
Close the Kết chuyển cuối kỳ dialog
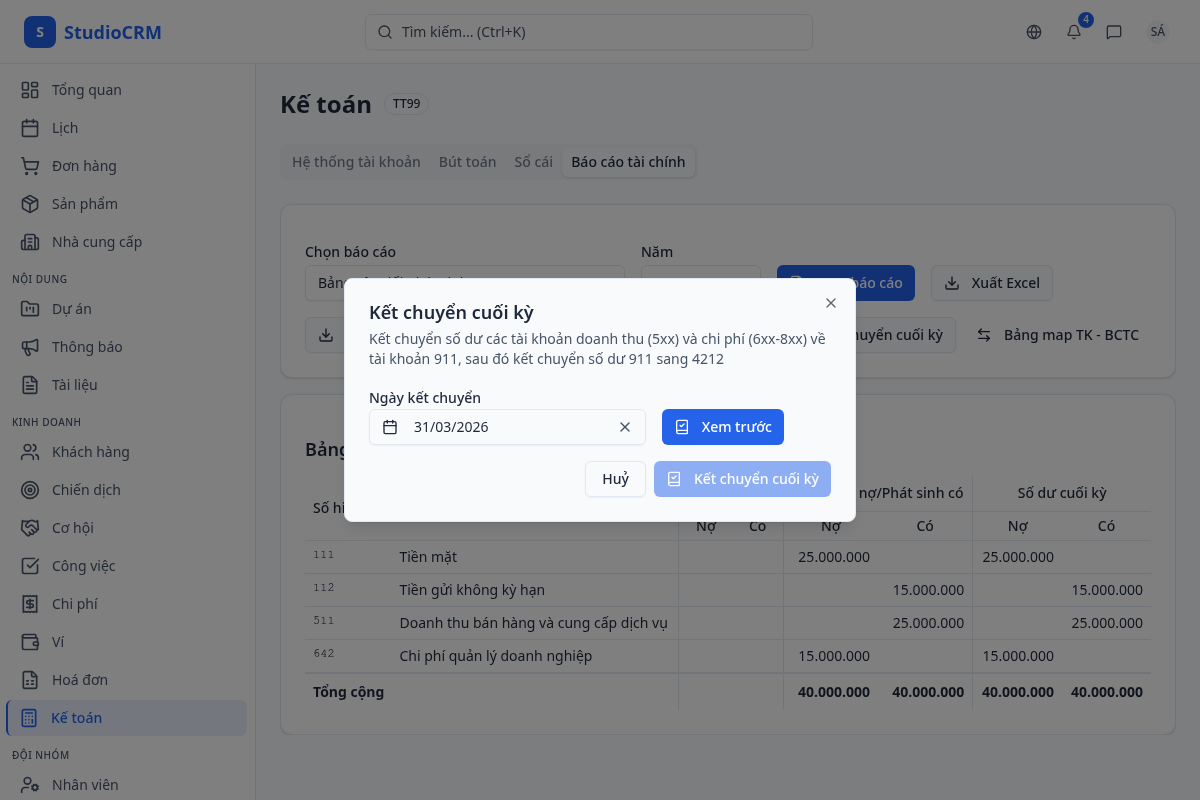(x=830, y=303)
